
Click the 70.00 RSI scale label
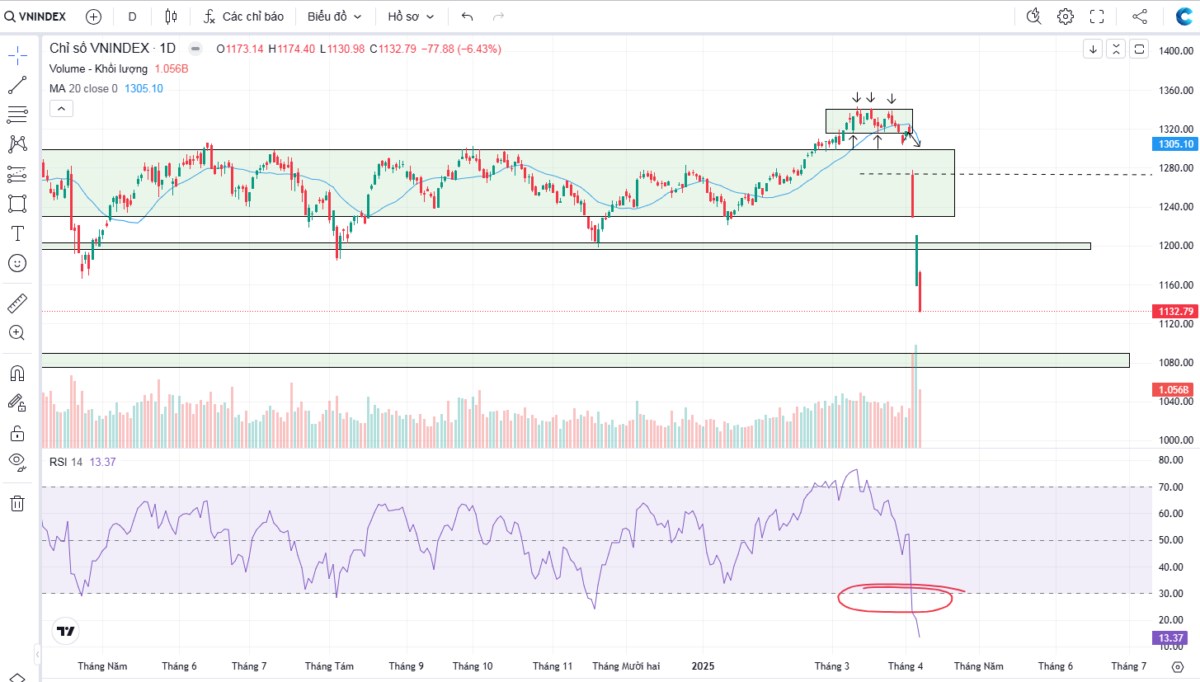click(x=1171, y=487)
